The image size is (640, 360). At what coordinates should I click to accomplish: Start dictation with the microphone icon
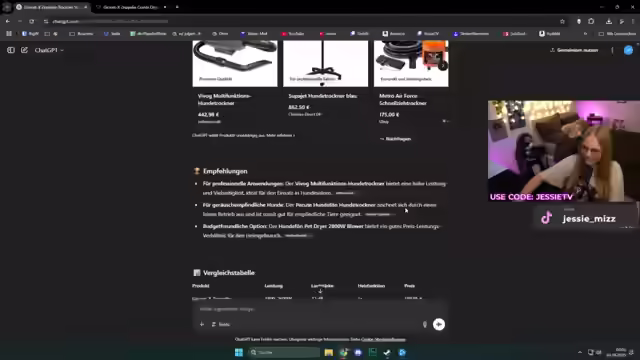coord(424,324)
